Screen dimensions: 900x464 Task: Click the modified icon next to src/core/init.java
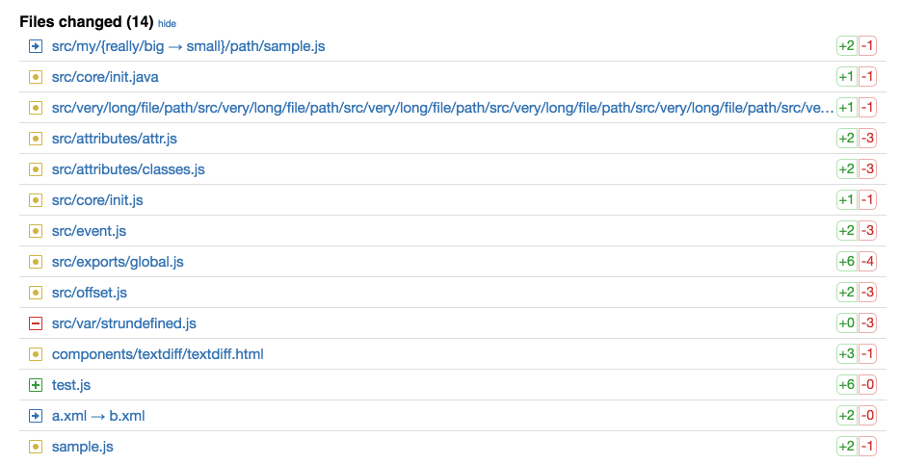point(35,77)
